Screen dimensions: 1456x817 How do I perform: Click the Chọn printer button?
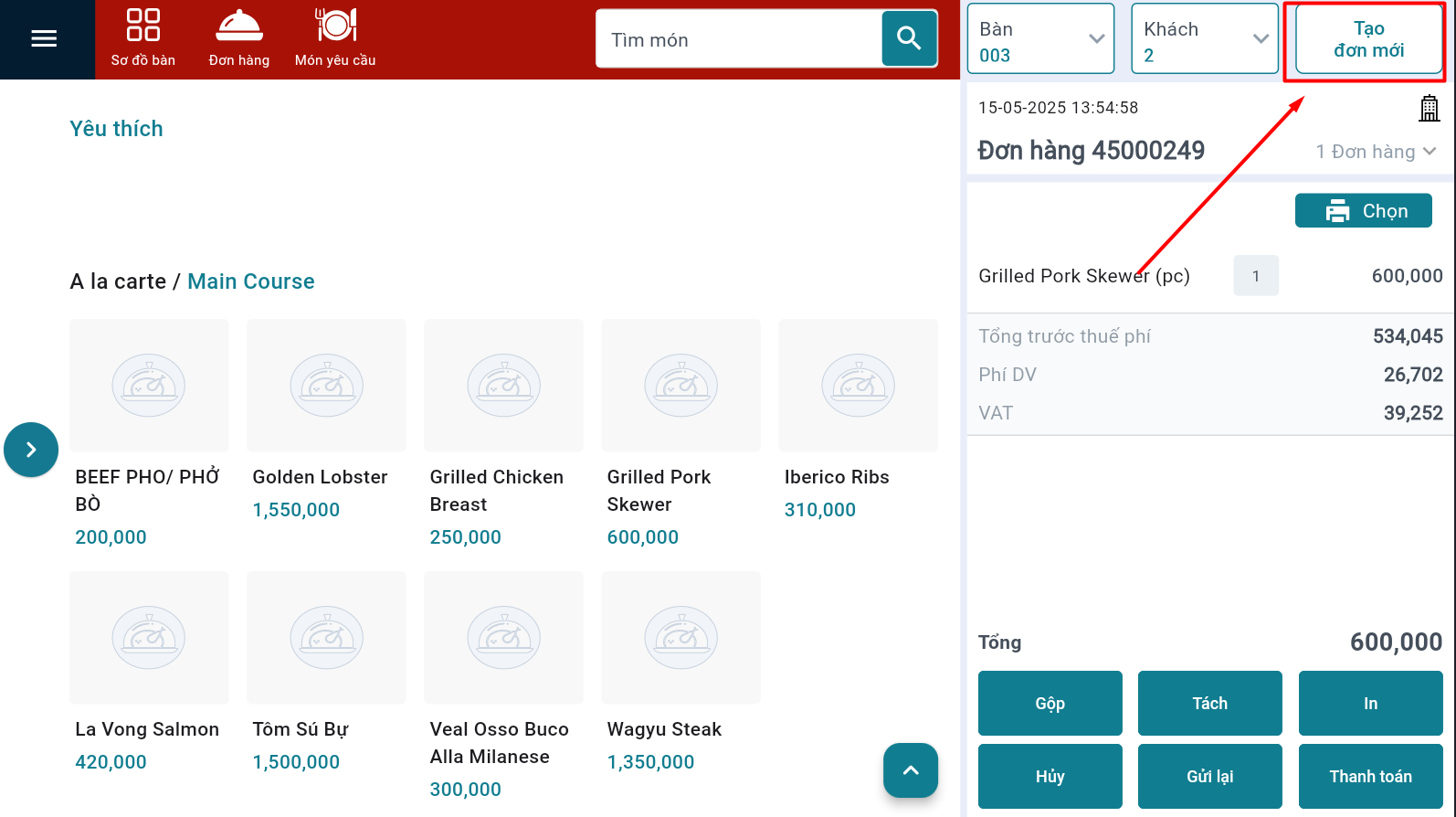(1363, 211)
